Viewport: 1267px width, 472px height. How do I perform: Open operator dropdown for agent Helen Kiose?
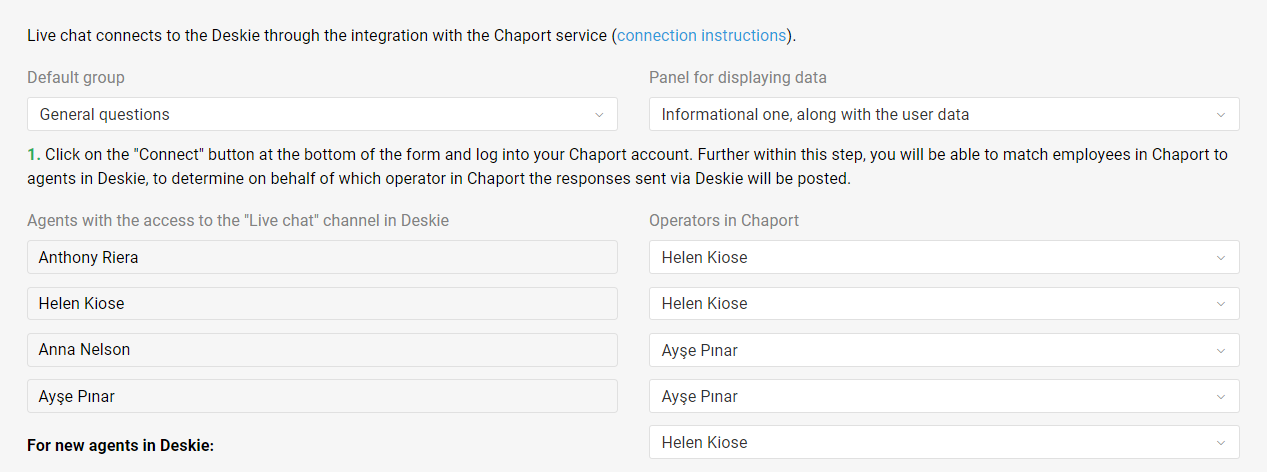(x=943, y=303)
